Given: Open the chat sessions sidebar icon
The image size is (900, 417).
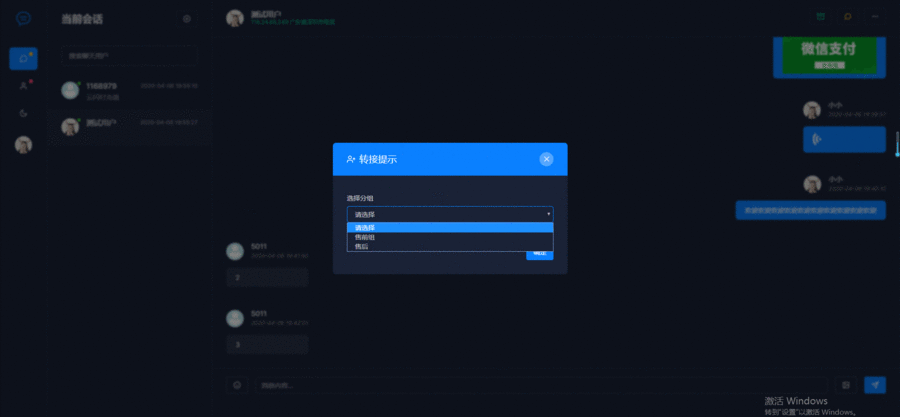Looking at the screenshot, I should pyautogui.click(x=23, y=59).
